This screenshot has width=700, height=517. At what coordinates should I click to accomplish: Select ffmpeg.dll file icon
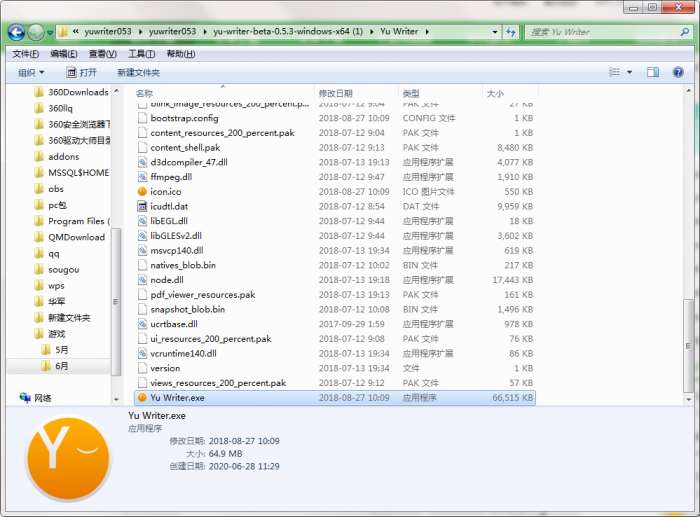(142, 177)
